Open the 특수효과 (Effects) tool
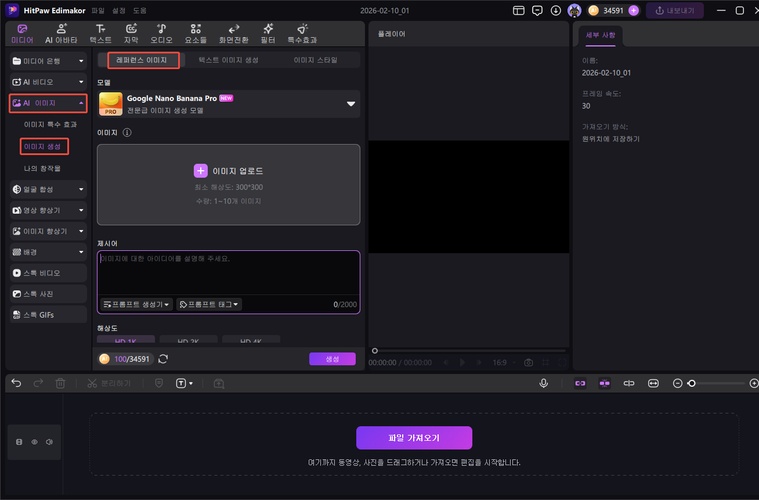Image resolution: width=759 pixels, height=500 pixels. [302, 33]
